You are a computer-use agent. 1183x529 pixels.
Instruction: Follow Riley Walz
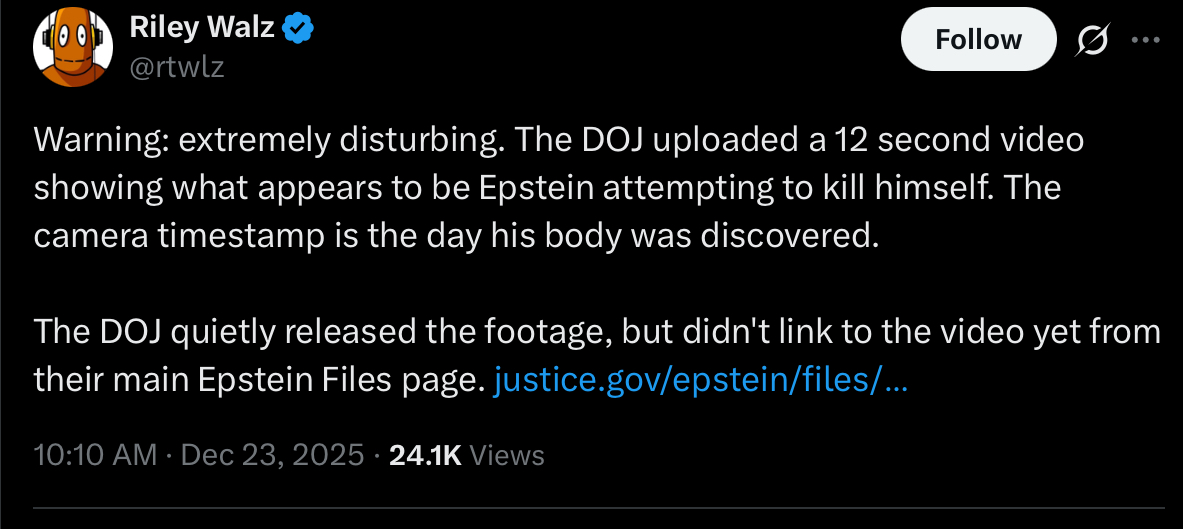pos(978,40)
